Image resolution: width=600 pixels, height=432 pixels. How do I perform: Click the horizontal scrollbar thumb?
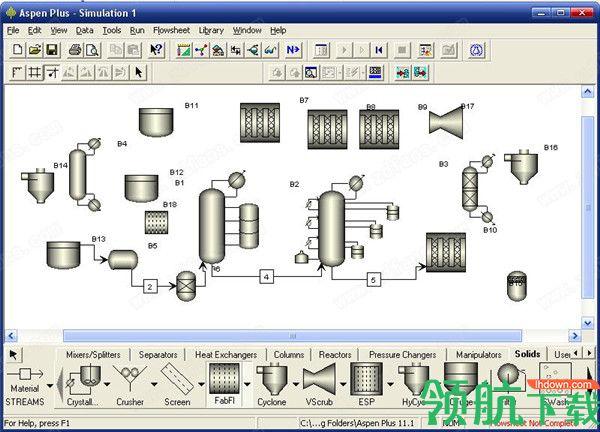[x=292, y=336]
